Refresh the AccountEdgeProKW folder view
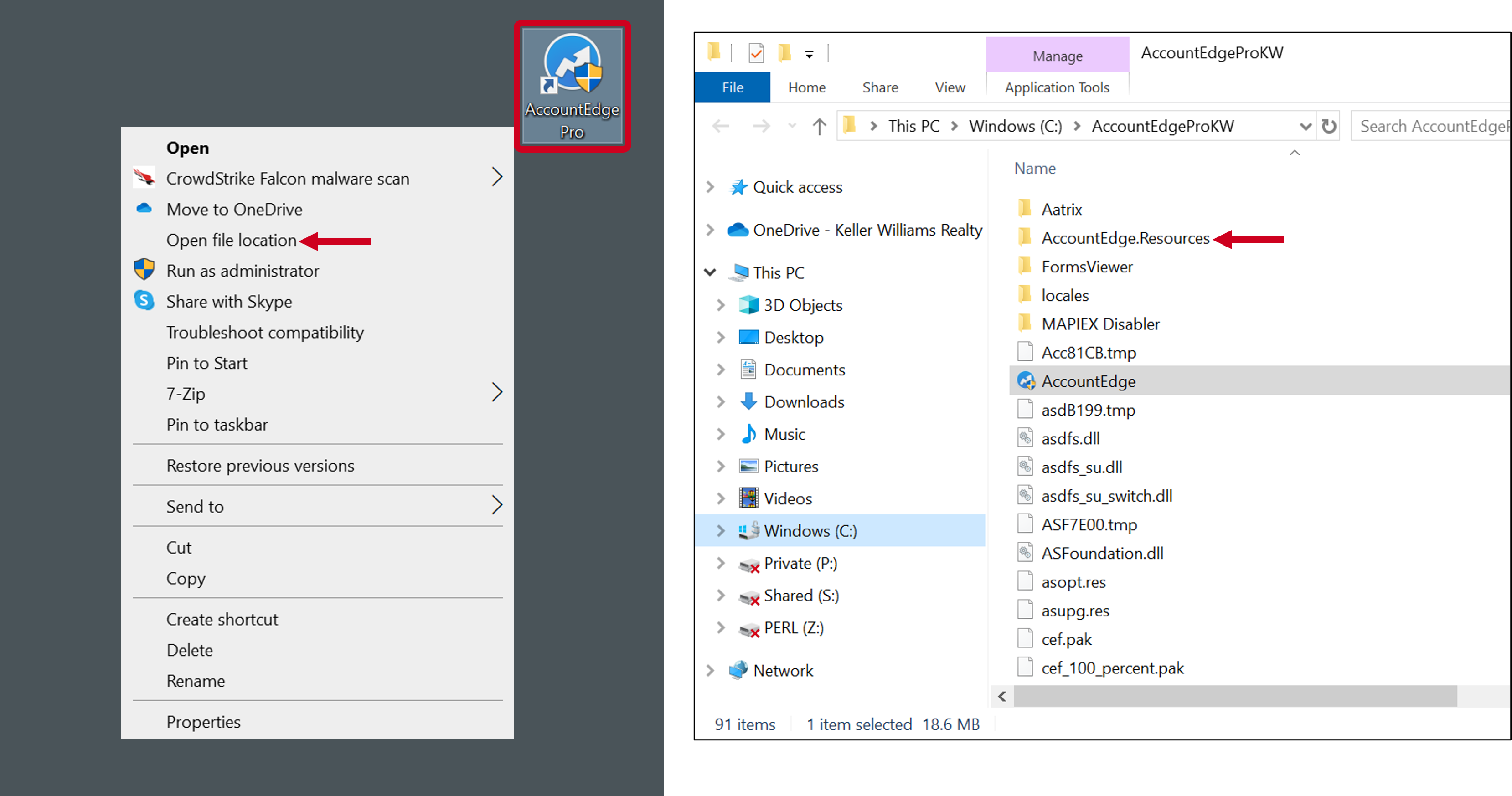The height and width of the screenshot is (796, 1512). [x=1328, y=126]
